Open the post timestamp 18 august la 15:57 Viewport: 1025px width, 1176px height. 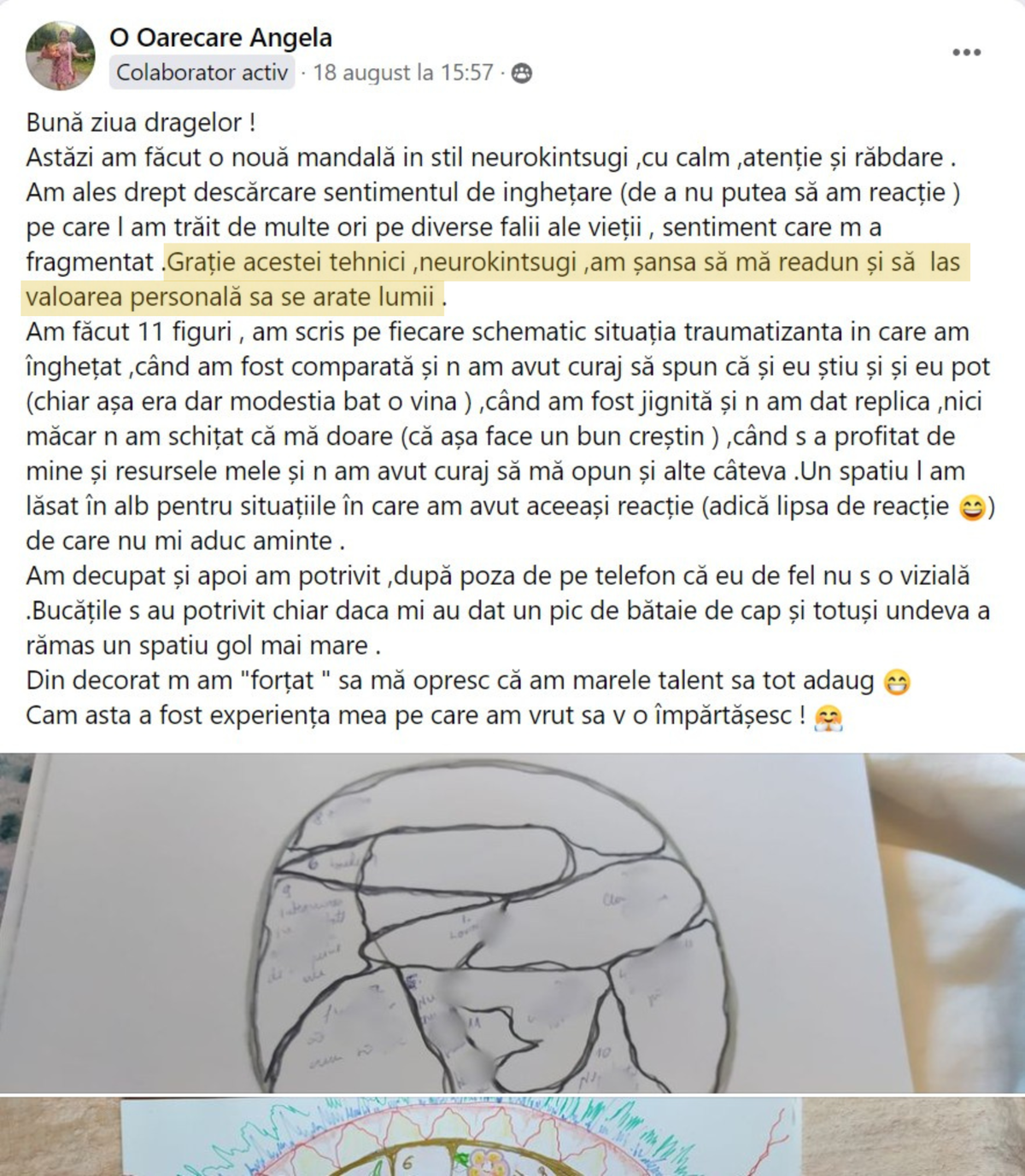click(403, 73)
